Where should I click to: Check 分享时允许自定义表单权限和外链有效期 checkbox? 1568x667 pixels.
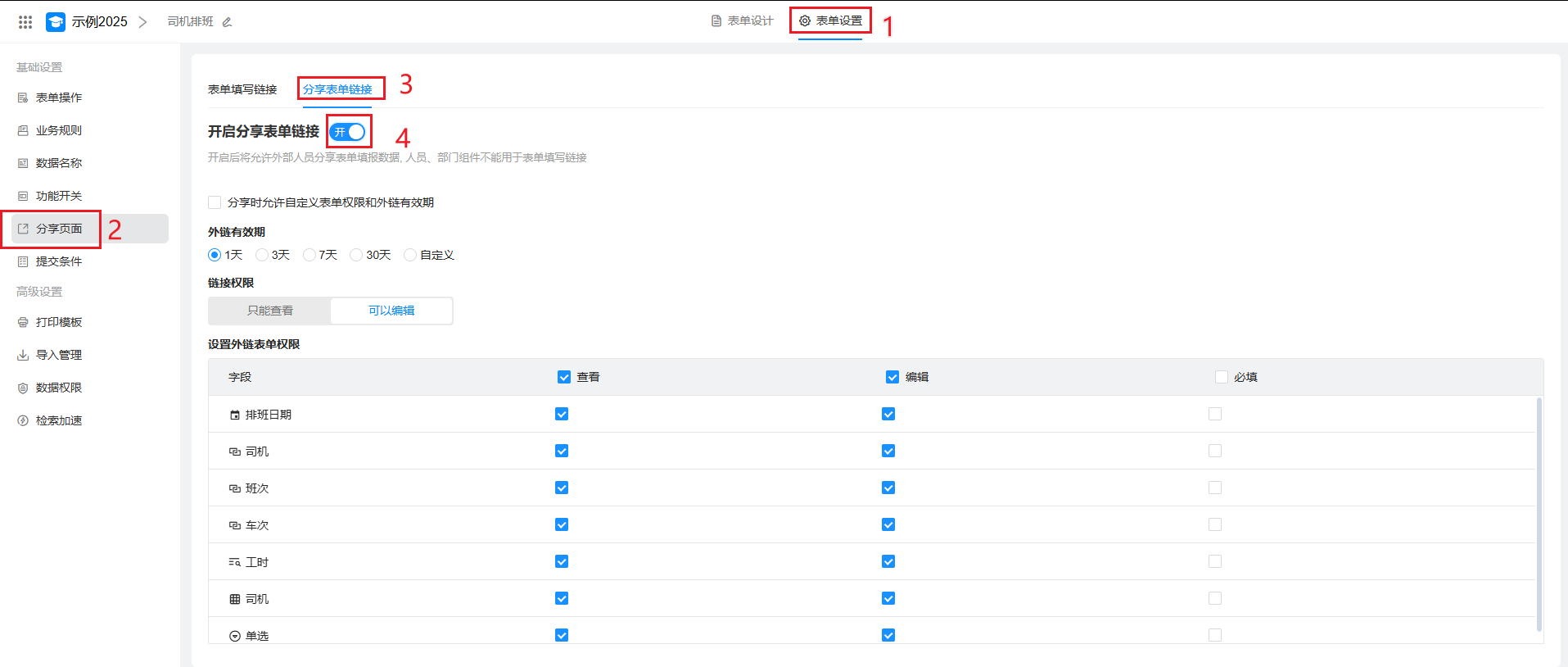click(215, 202)
